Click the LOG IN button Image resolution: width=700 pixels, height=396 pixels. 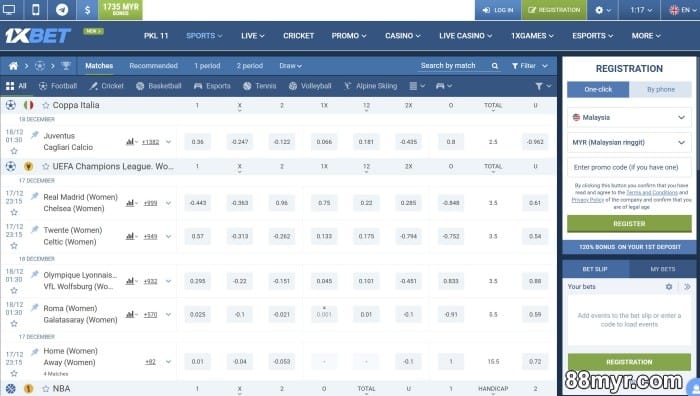[498, 10]
